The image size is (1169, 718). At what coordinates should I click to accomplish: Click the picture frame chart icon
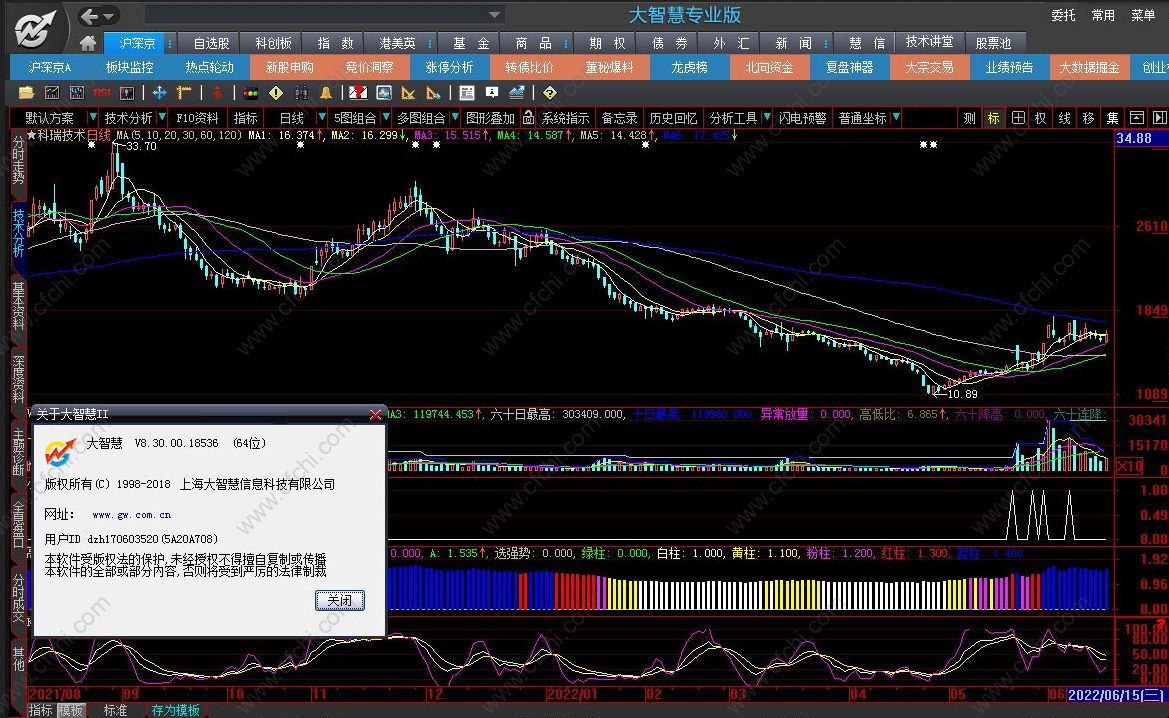tap(384, 92)
